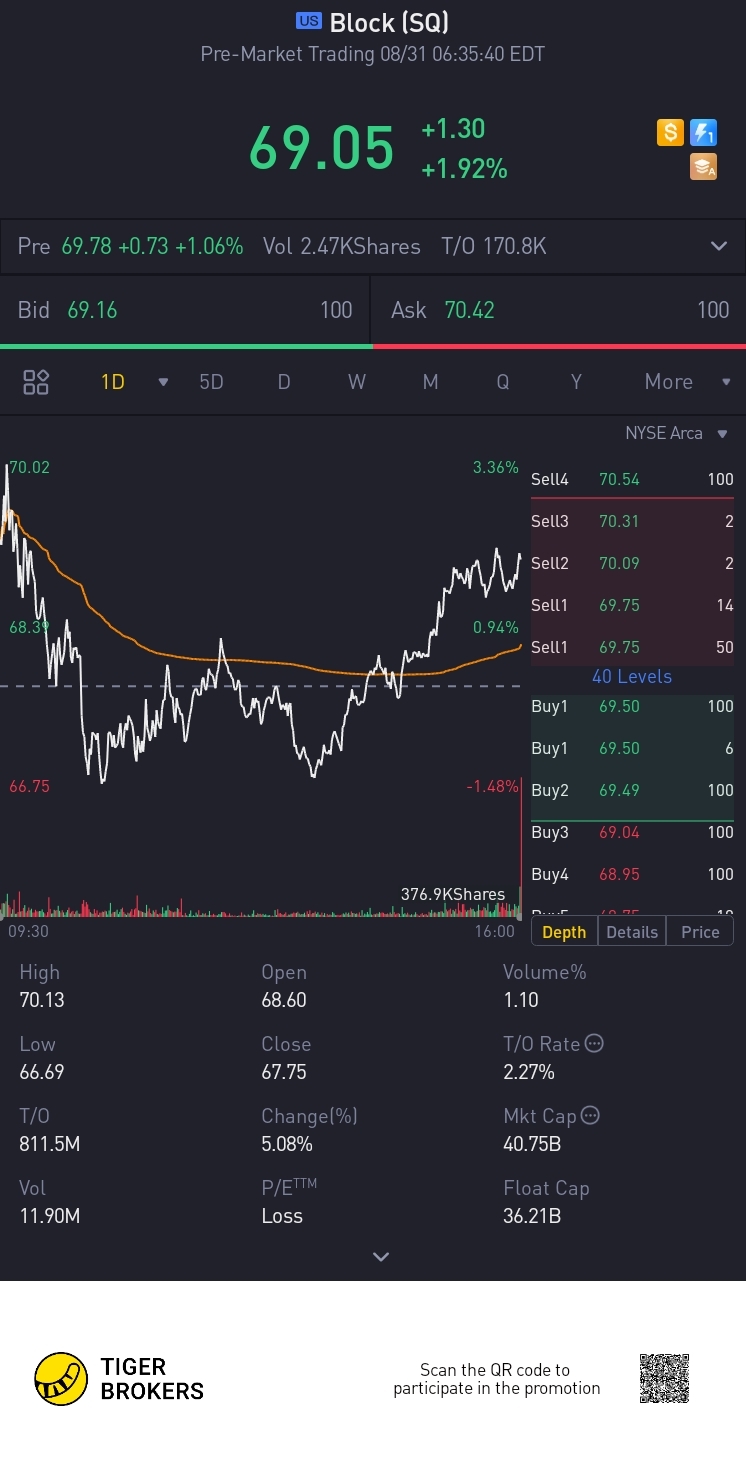This screenshot has width=746, height=1477.
Task: Tap the Vol 2.47KShares text
Action: 342,246
